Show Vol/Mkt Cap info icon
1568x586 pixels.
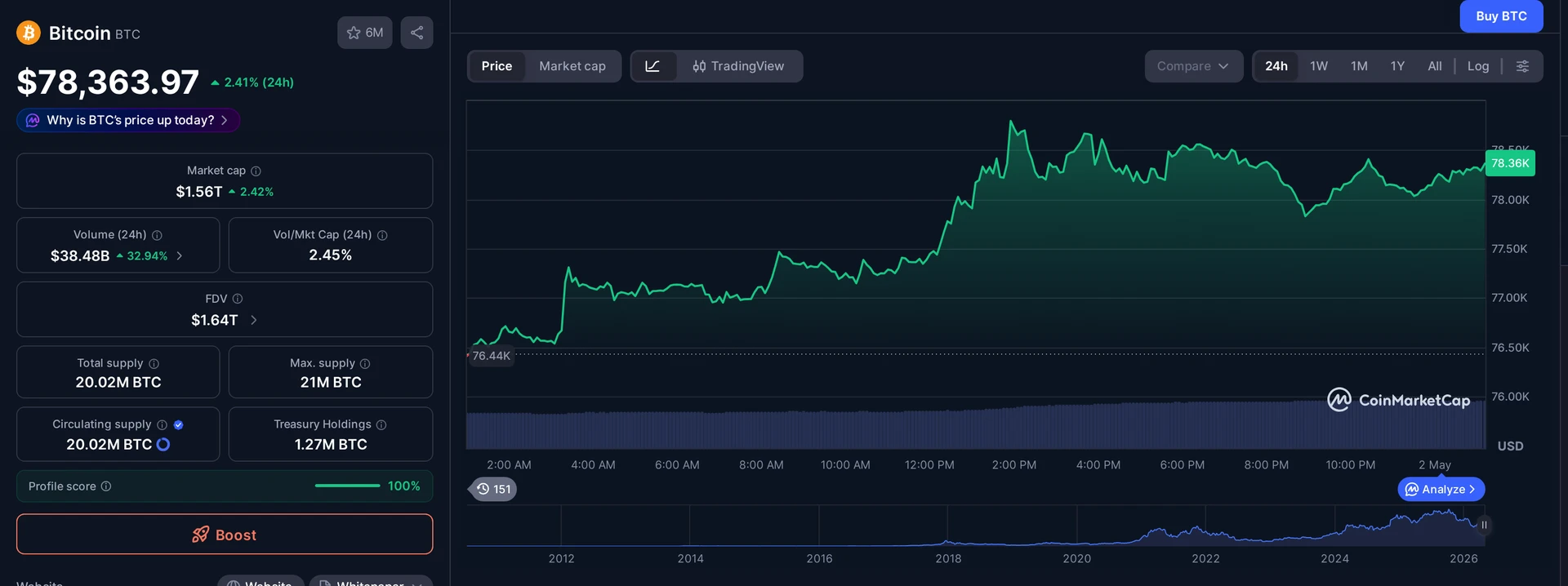point(382,235)
